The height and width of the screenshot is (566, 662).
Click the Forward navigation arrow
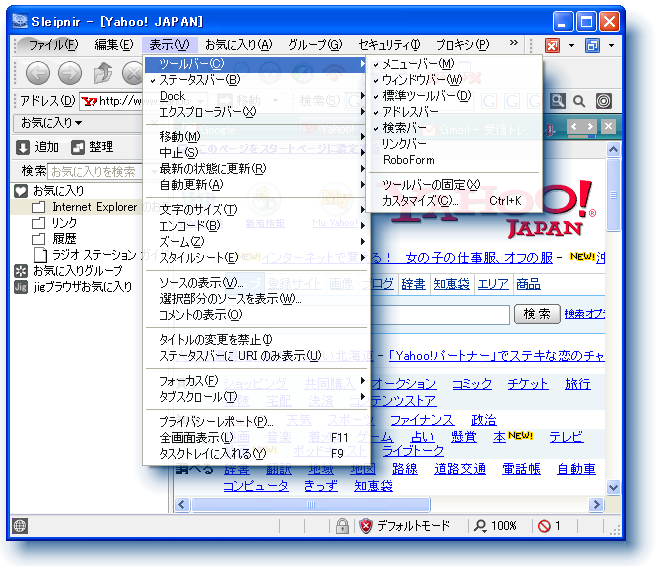[x=70, y=73]
